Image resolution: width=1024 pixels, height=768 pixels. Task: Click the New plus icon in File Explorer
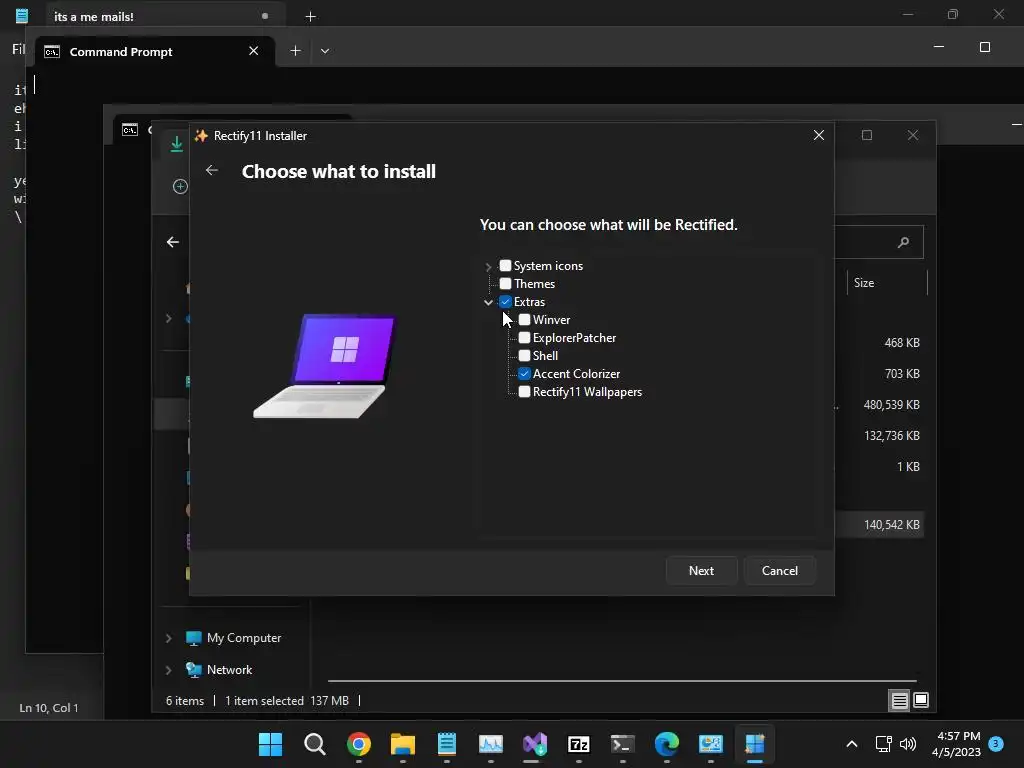point(180,187)
